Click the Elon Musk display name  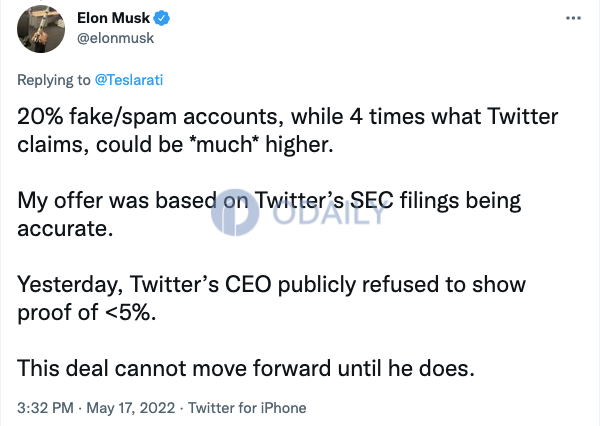pos(113,18)
